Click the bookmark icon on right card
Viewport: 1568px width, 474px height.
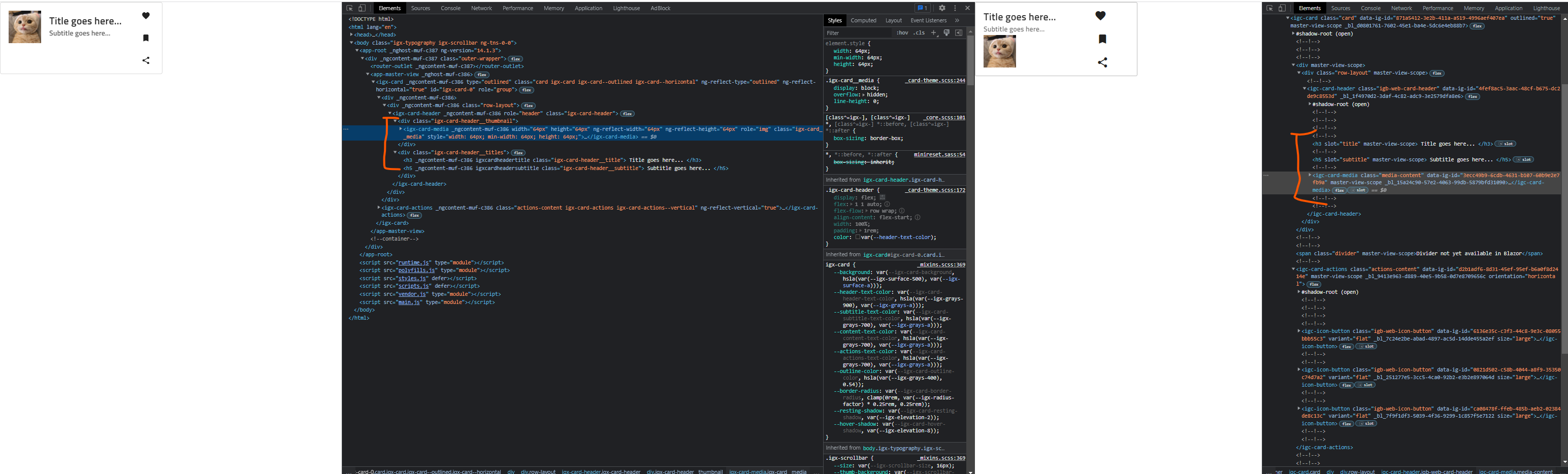(1102, 39)
